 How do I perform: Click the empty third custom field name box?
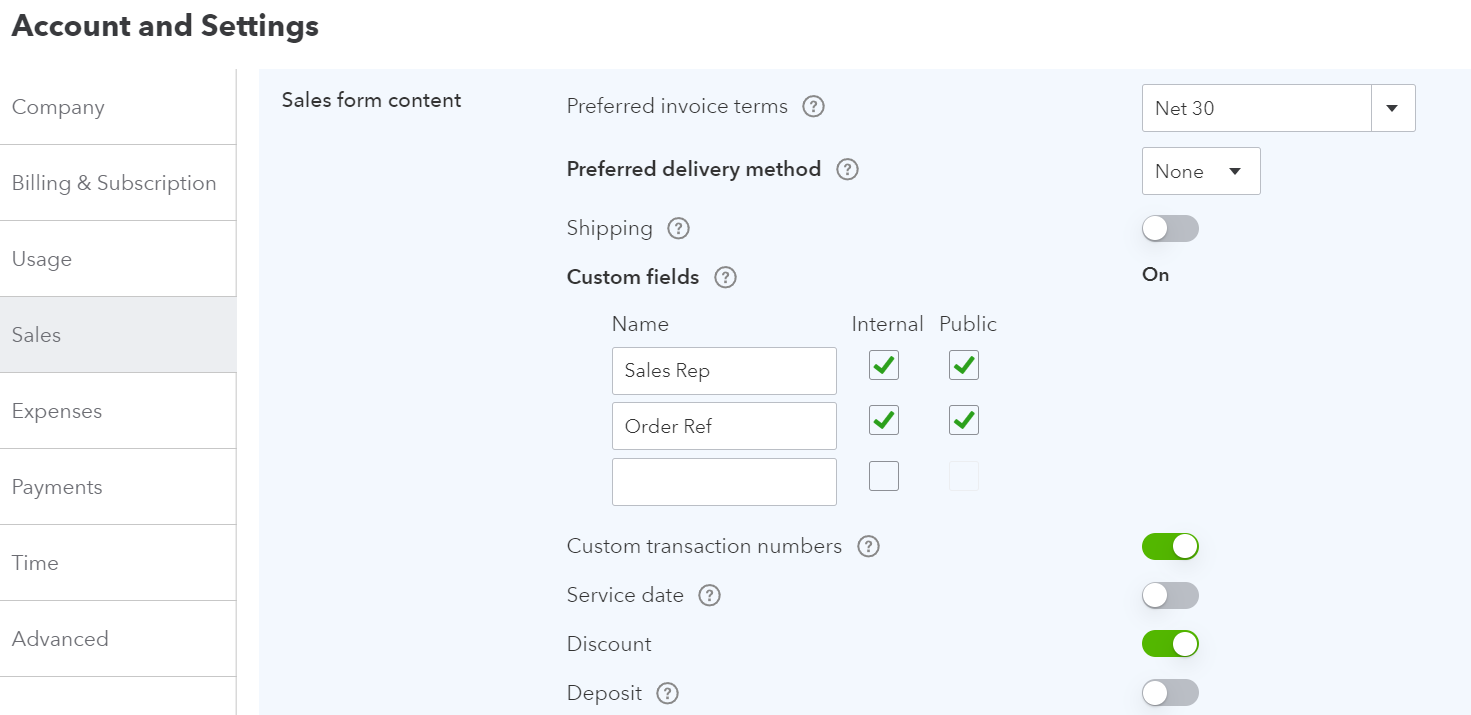pyautogui.click(x=724, y=482)
